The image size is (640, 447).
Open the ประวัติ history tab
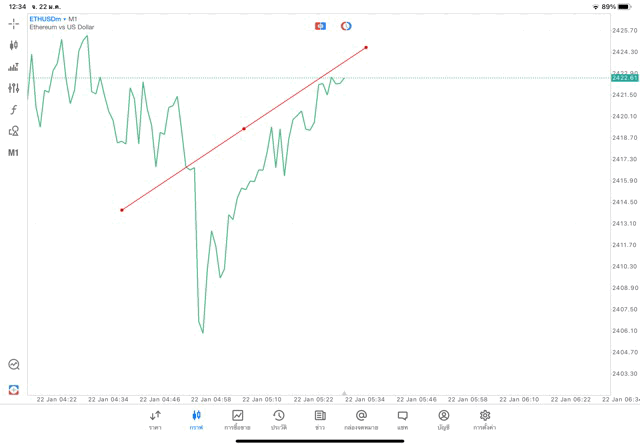click(x=279, y=419)
